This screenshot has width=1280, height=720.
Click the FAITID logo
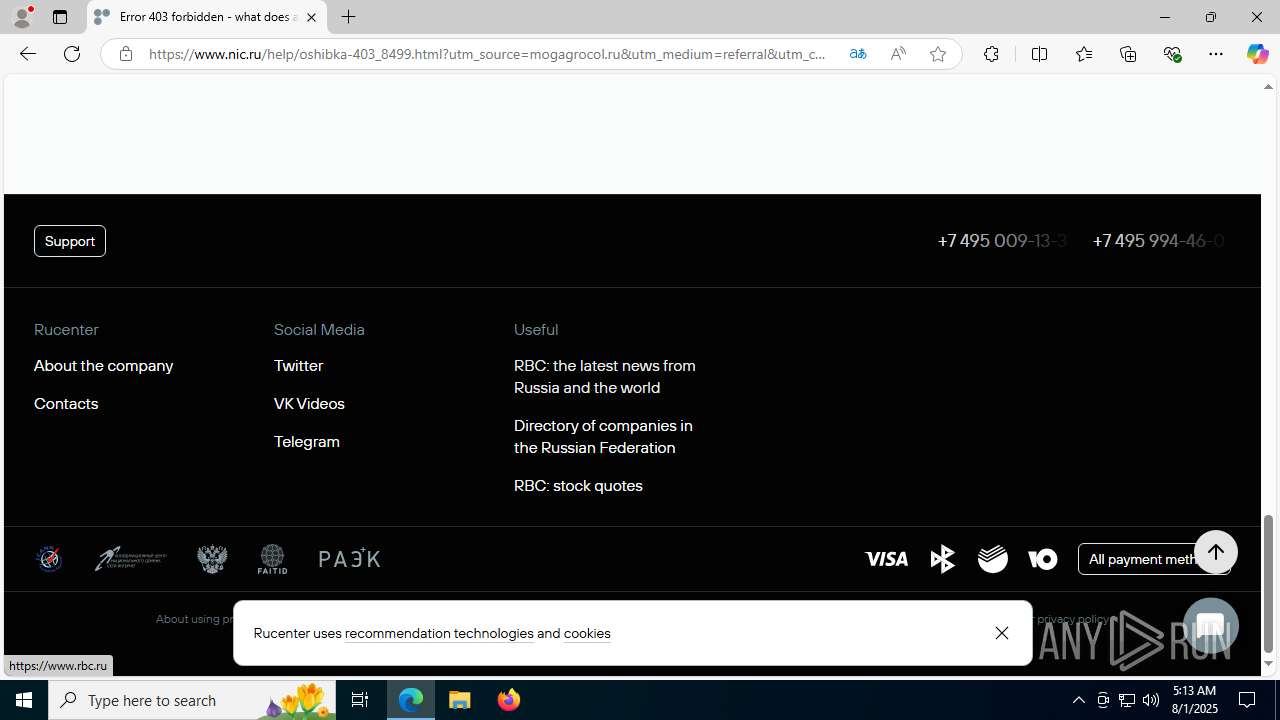272,559
